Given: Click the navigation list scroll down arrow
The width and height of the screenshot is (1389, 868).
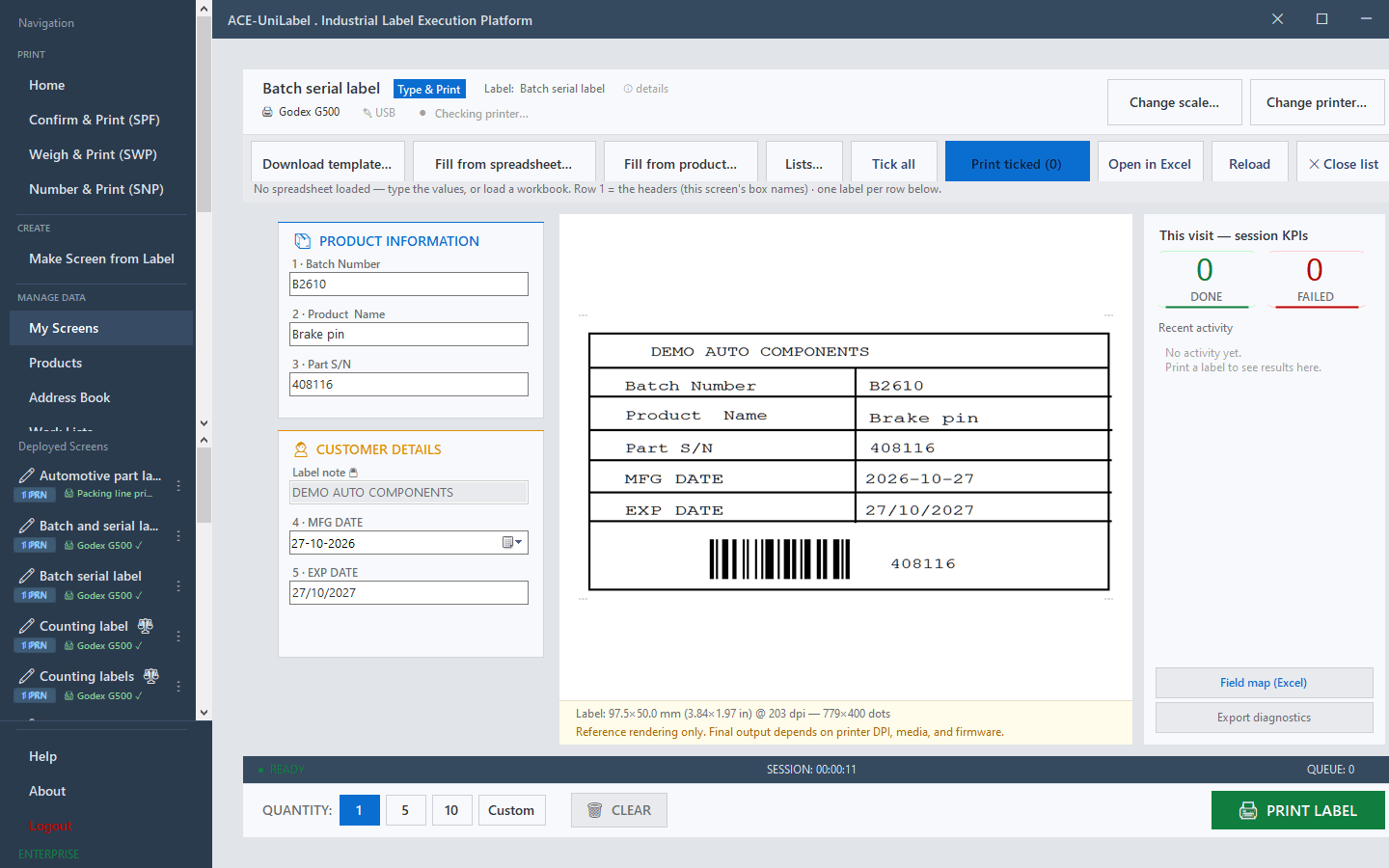Looking at the screenshot, I should click(x=204, y=422).
